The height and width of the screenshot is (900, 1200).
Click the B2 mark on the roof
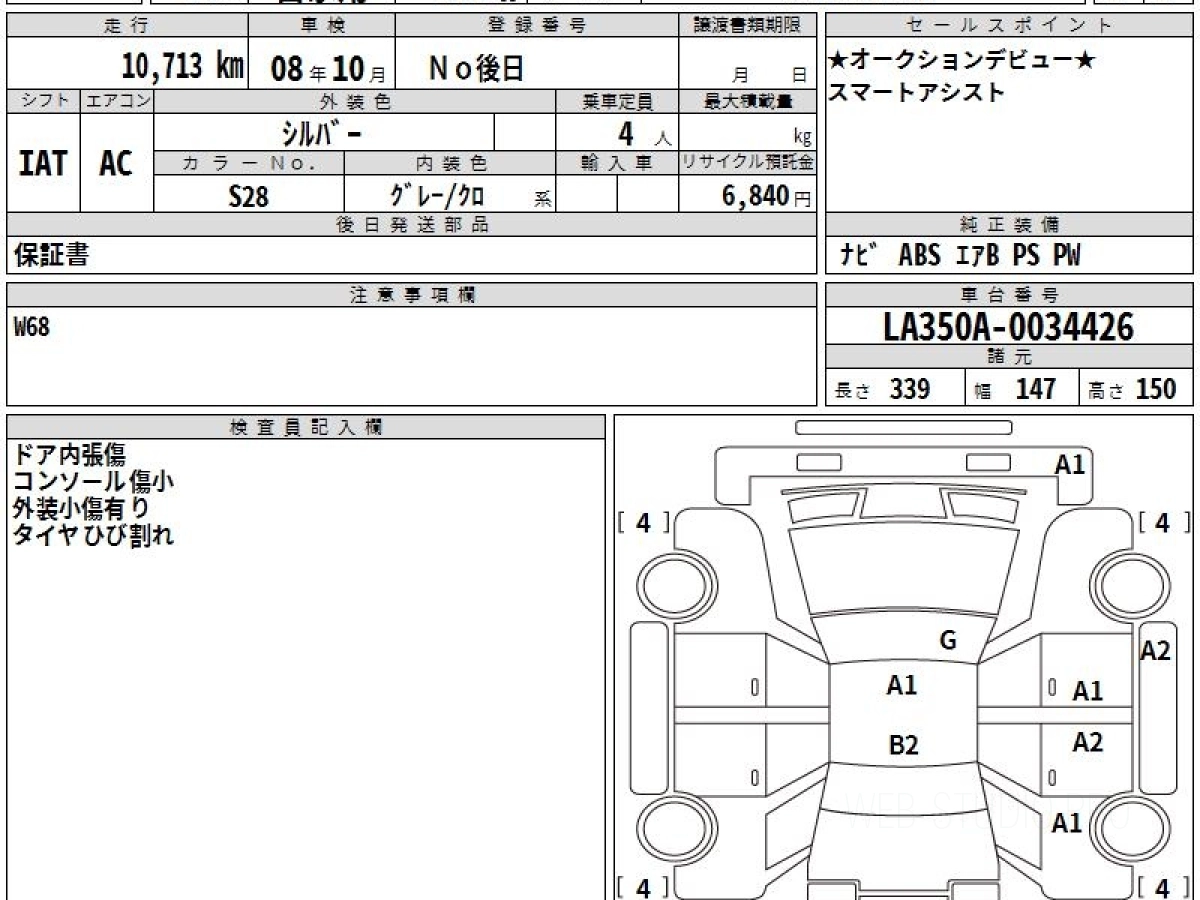point(903,744)
